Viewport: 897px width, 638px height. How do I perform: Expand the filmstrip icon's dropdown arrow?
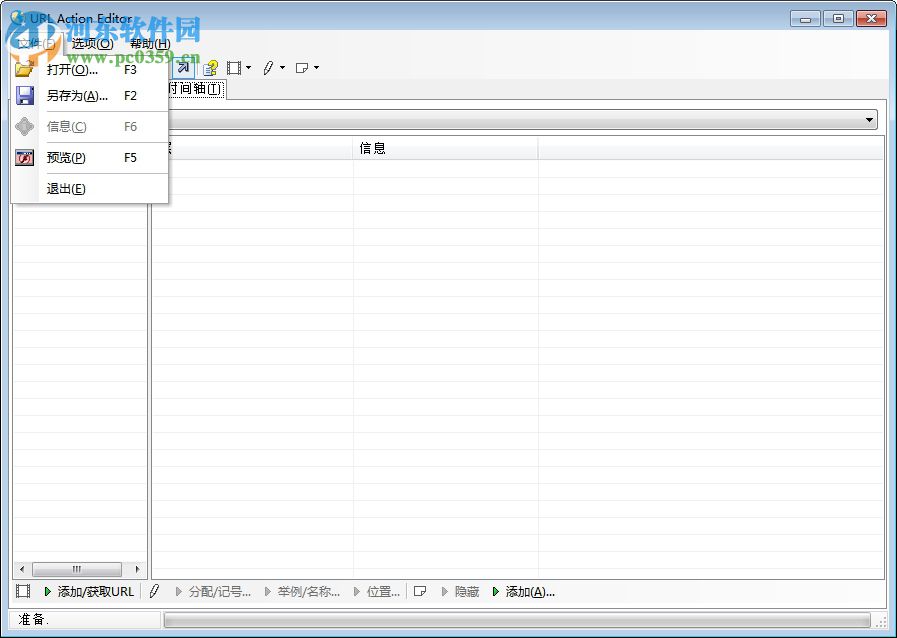[247, 68]
